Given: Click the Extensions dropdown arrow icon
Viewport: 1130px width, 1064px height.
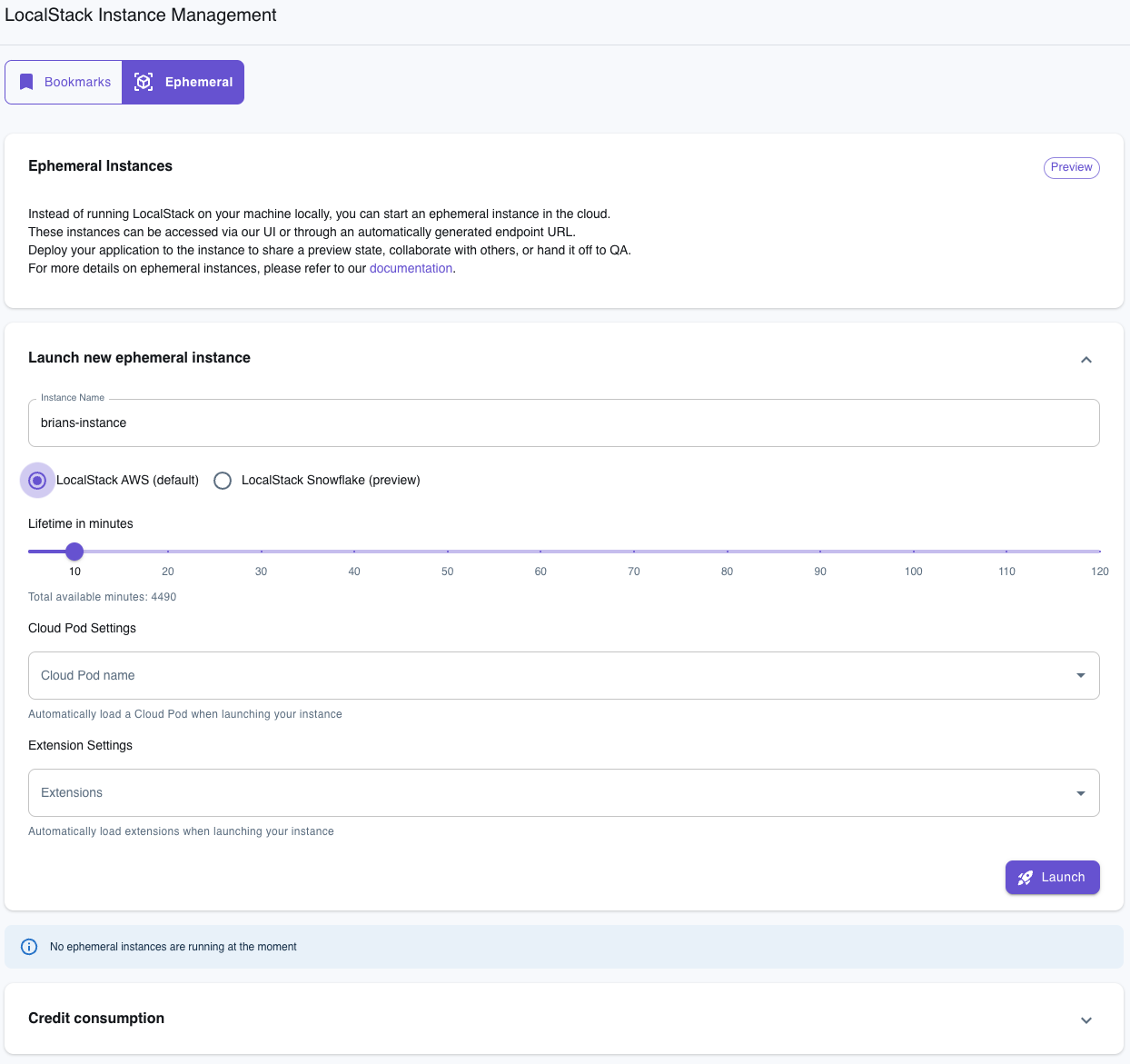Looking at the screenshot, I should (1081, 792).
